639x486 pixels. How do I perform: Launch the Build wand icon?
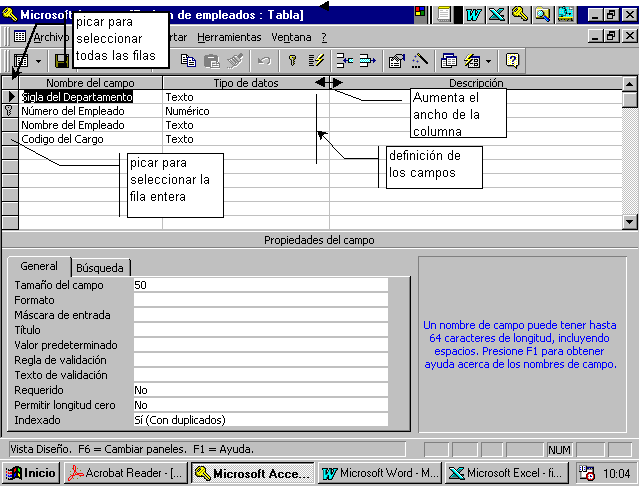[x=419, y=61]
